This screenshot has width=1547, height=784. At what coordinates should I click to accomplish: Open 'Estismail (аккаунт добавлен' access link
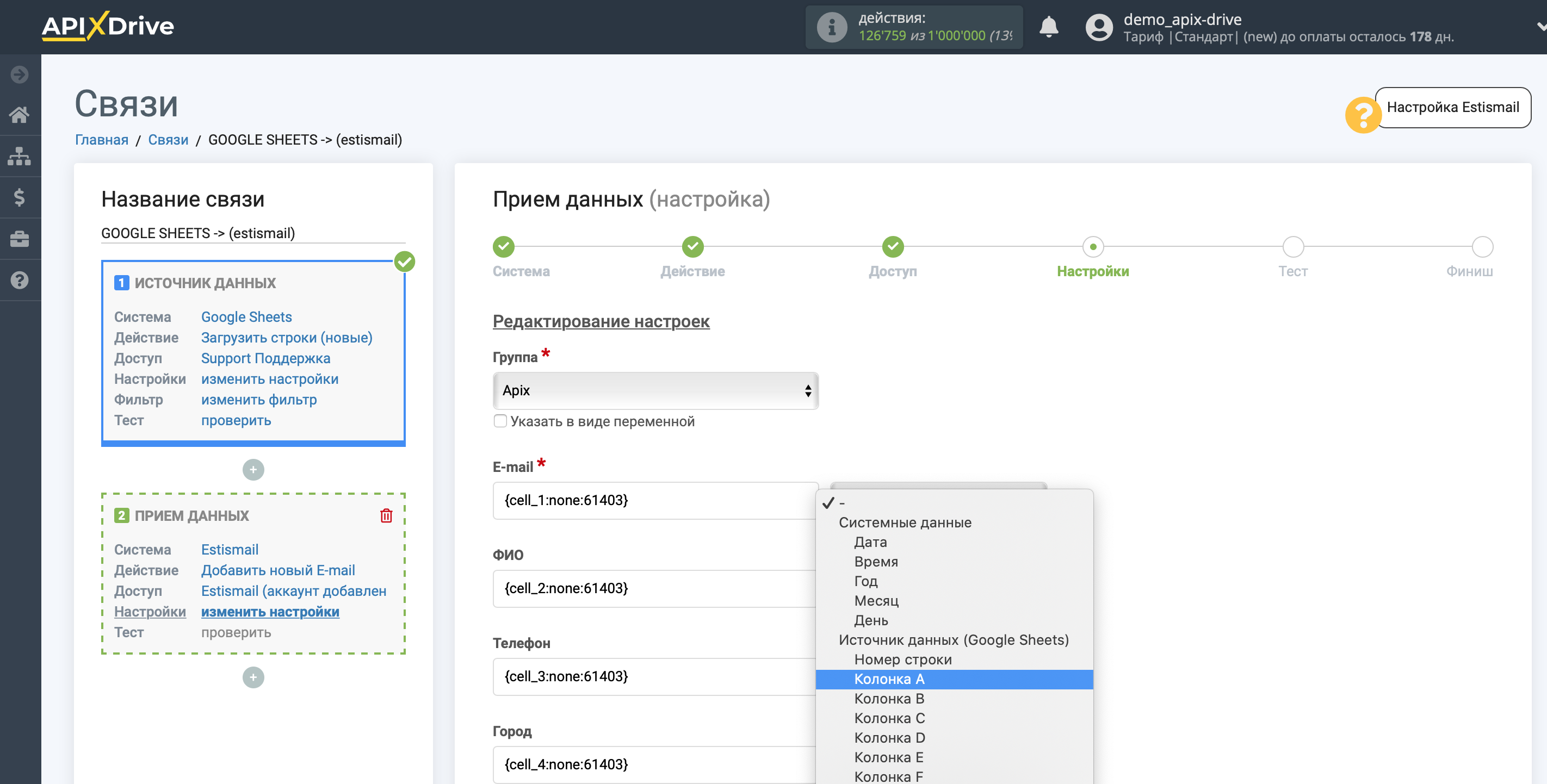click(294, 592)
